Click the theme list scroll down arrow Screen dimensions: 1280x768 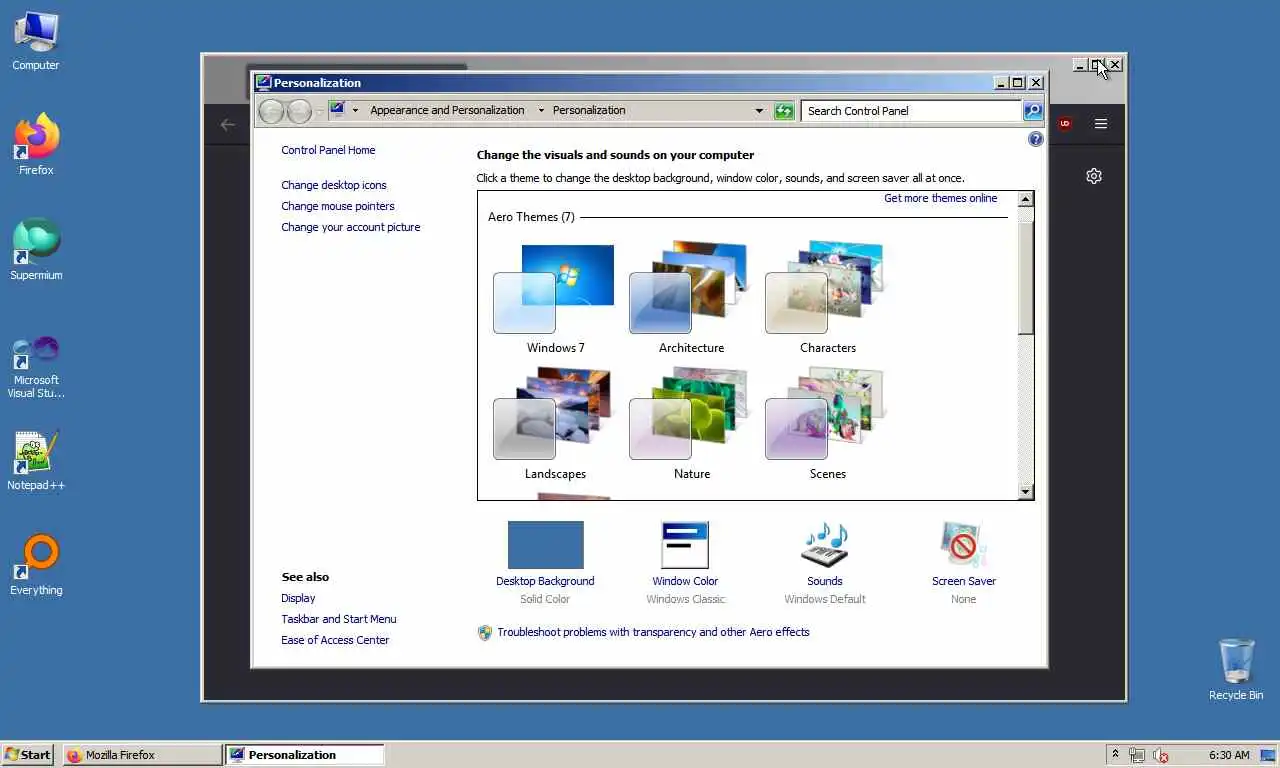tap(1025, 491)
